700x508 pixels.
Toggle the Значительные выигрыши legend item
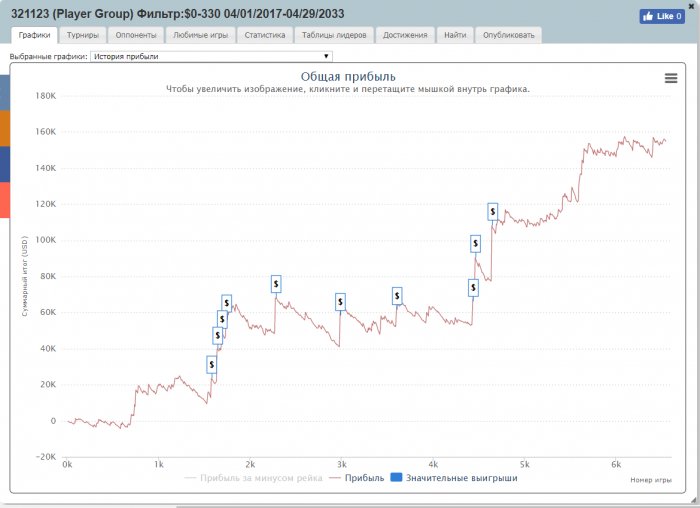[454, 478]
